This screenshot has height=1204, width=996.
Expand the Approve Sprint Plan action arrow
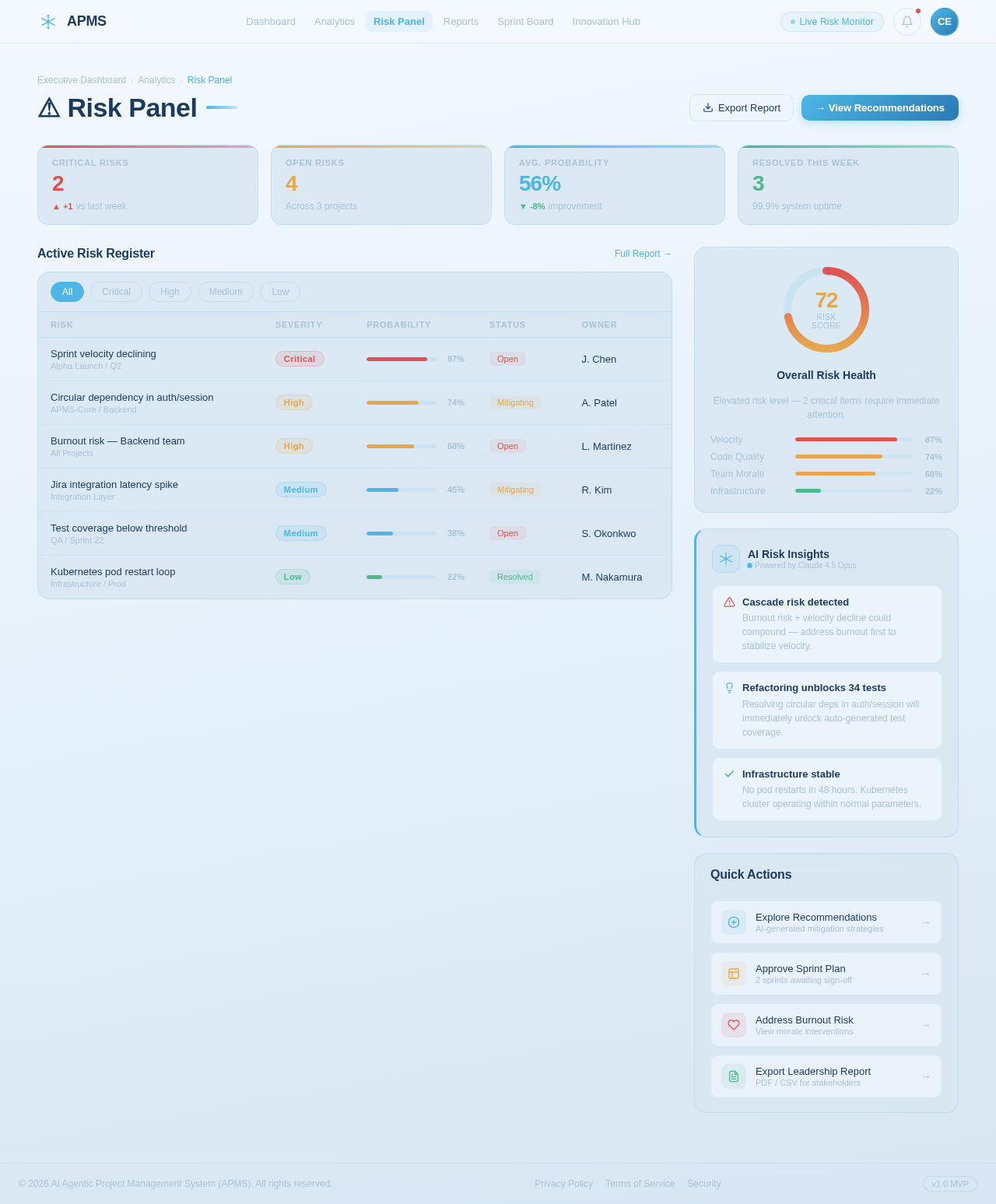coord(926,974)
